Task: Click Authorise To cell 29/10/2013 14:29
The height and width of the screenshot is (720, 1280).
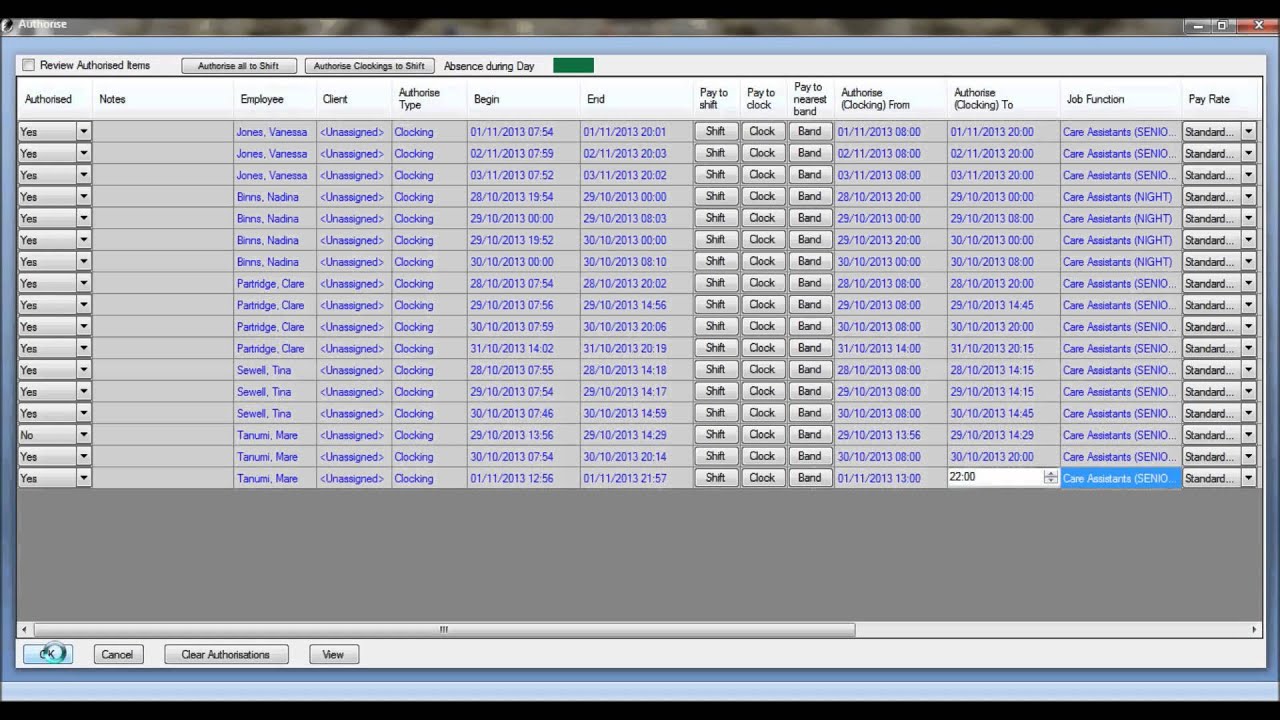Action: (1004, 435)
